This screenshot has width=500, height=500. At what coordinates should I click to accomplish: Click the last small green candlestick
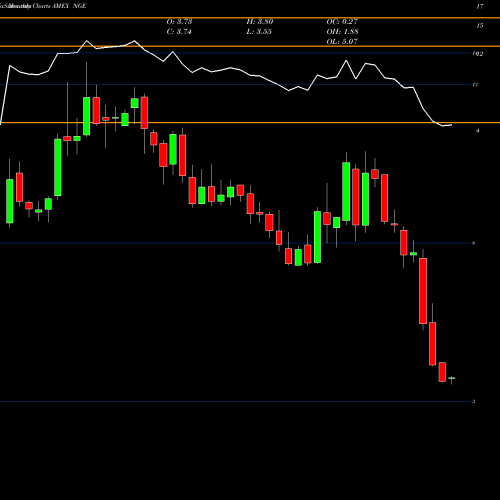452,379
